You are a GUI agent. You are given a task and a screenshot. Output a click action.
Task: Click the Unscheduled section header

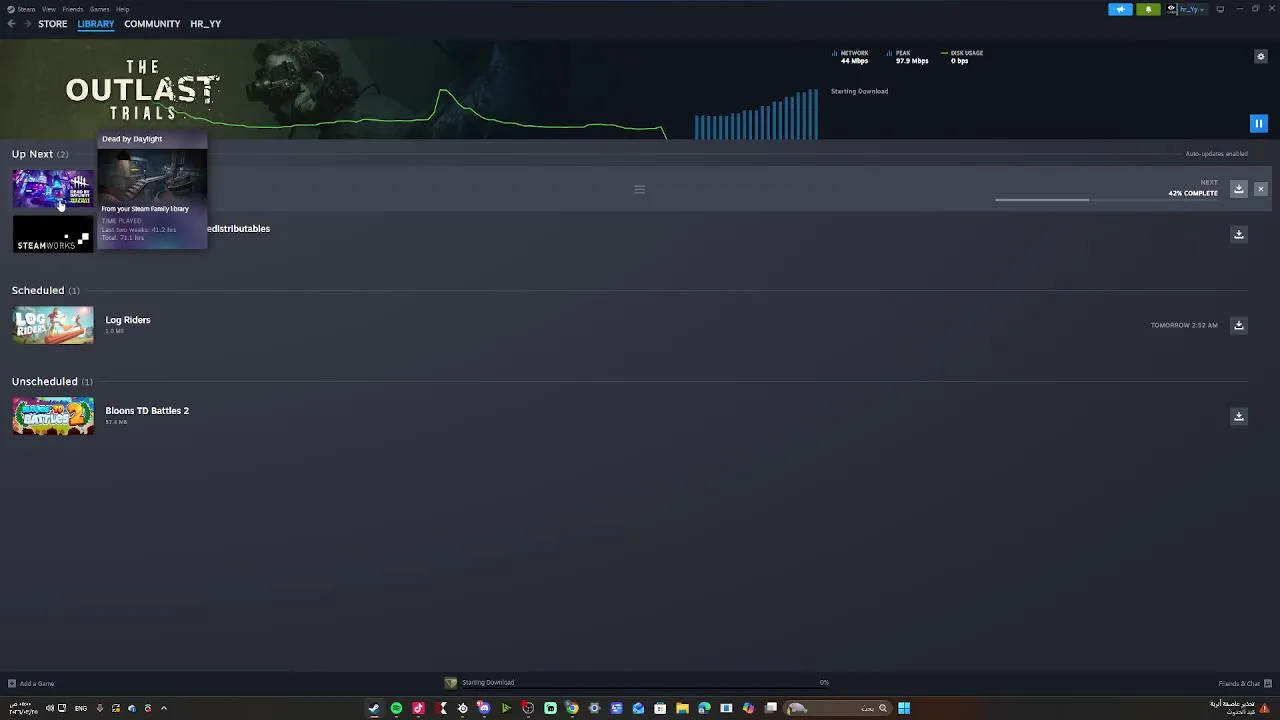[52, 381]
